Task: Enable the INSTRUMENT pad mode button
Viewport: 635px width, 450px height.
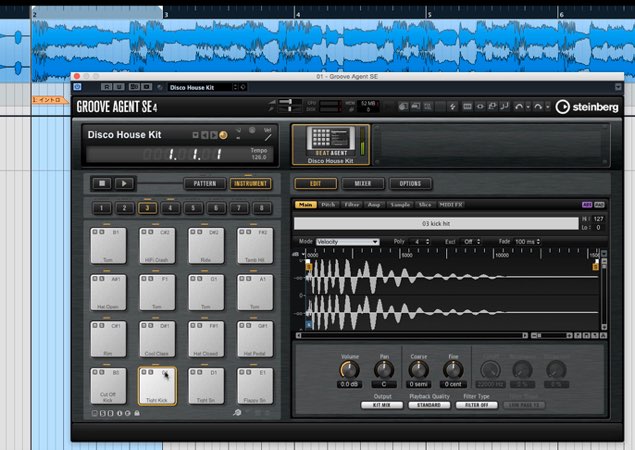Action: [250, 183]
